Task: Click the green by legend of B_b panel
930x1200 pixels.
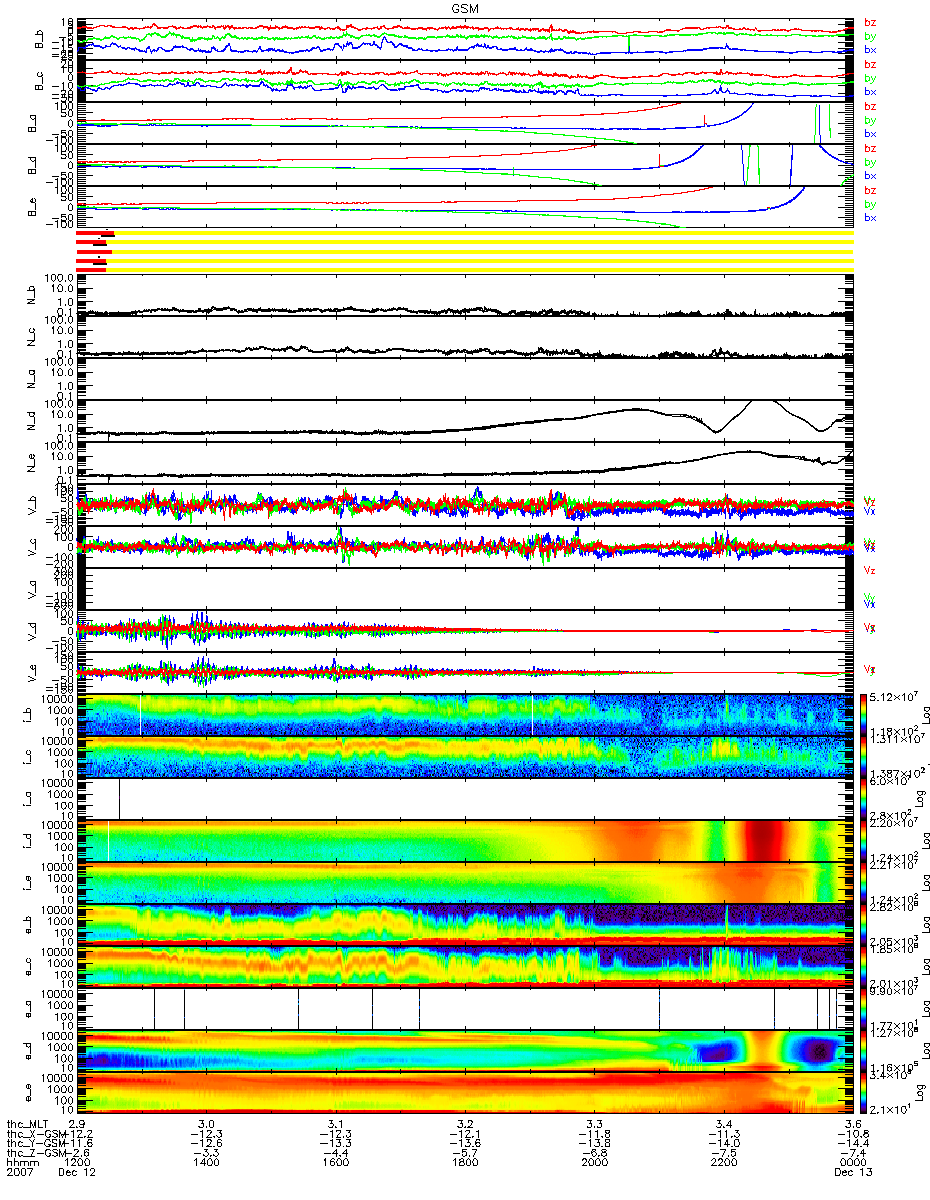Action: pos(870,36)
